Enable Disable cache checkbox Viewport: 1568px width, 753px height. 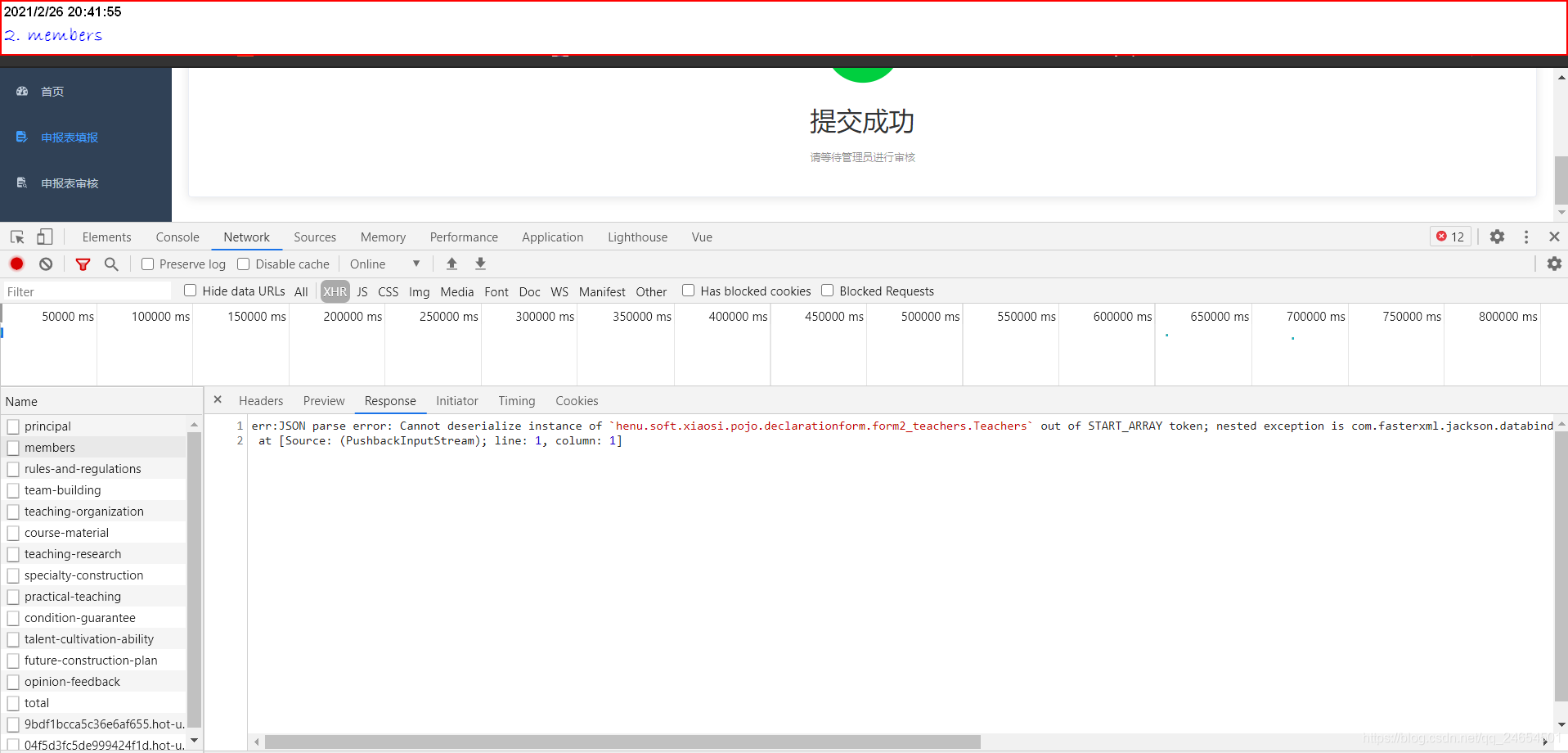[x=244, y=264]
